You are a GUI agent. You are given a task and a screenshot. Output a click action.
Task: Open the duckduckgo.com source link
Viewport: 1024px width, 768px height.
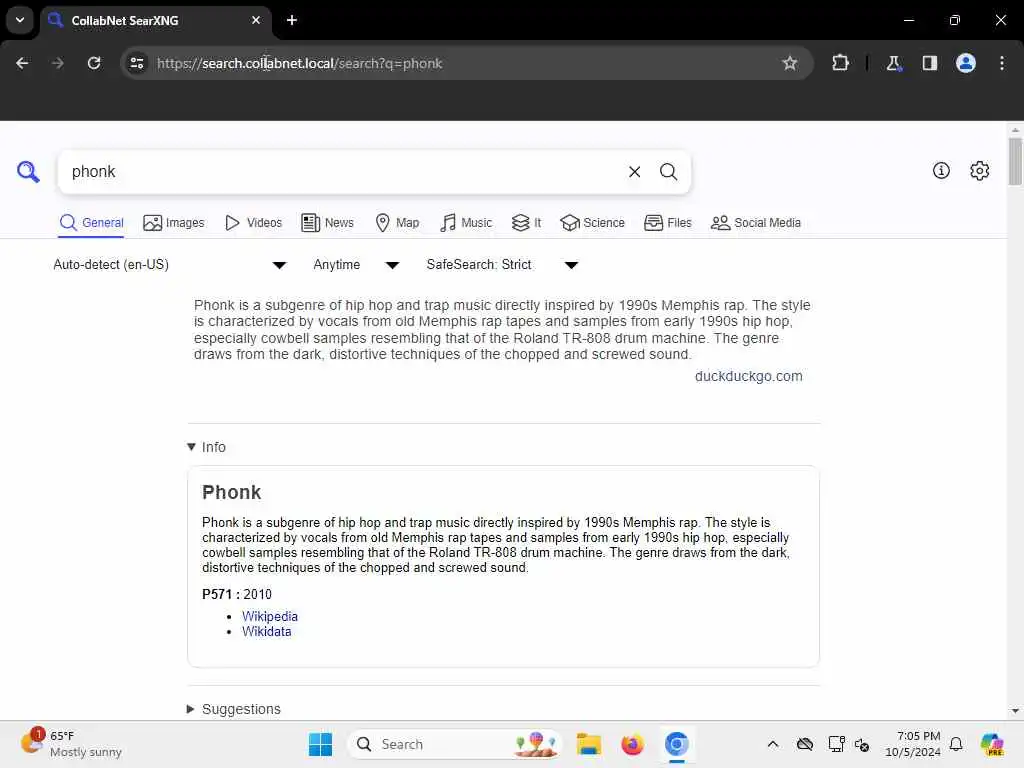(x=748, y=376)
